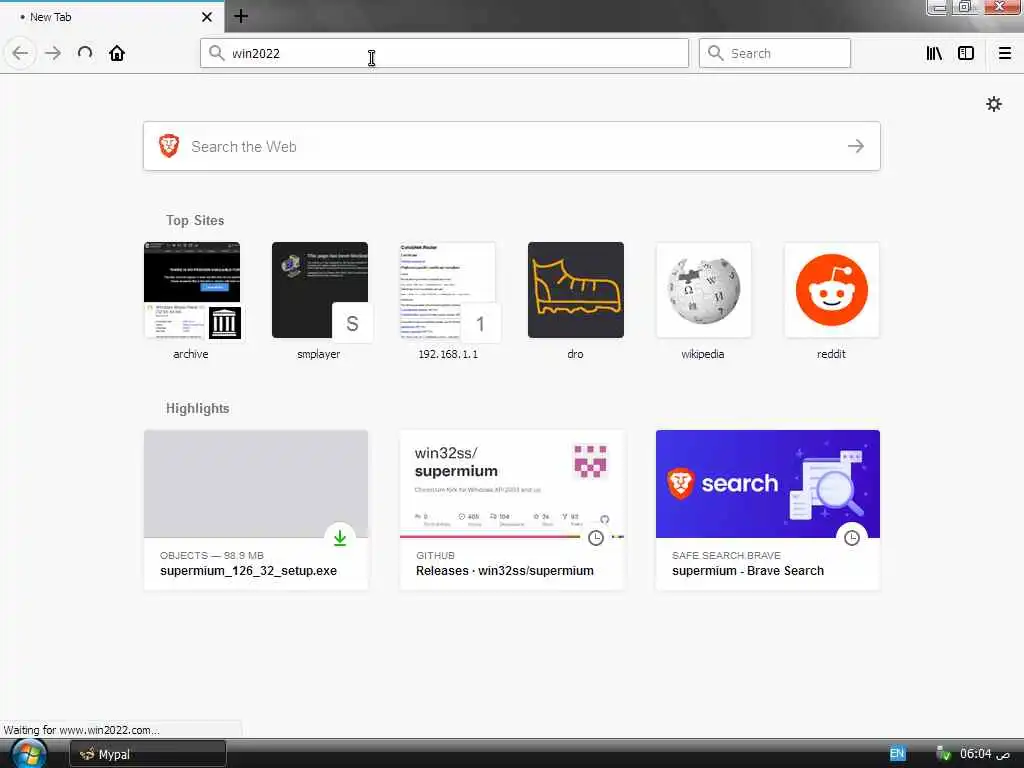1024x768 pixels.
Task: Submit web search with arrow button
Action: [856, 146]
